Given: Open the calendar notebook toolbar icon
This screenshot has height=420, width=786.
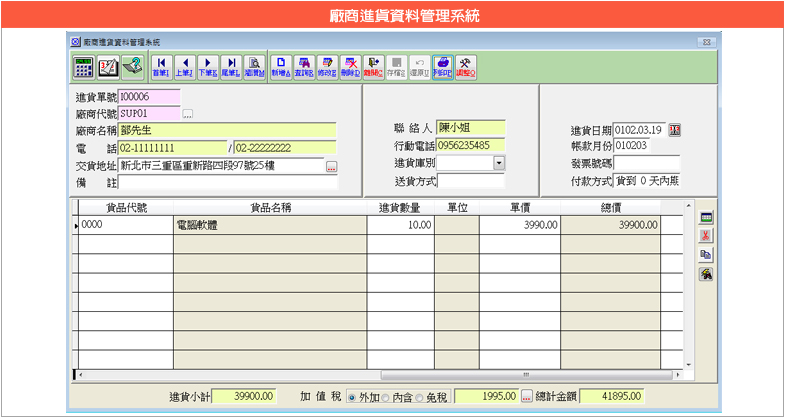Looking at the screenshot, I should click(108, 67).
